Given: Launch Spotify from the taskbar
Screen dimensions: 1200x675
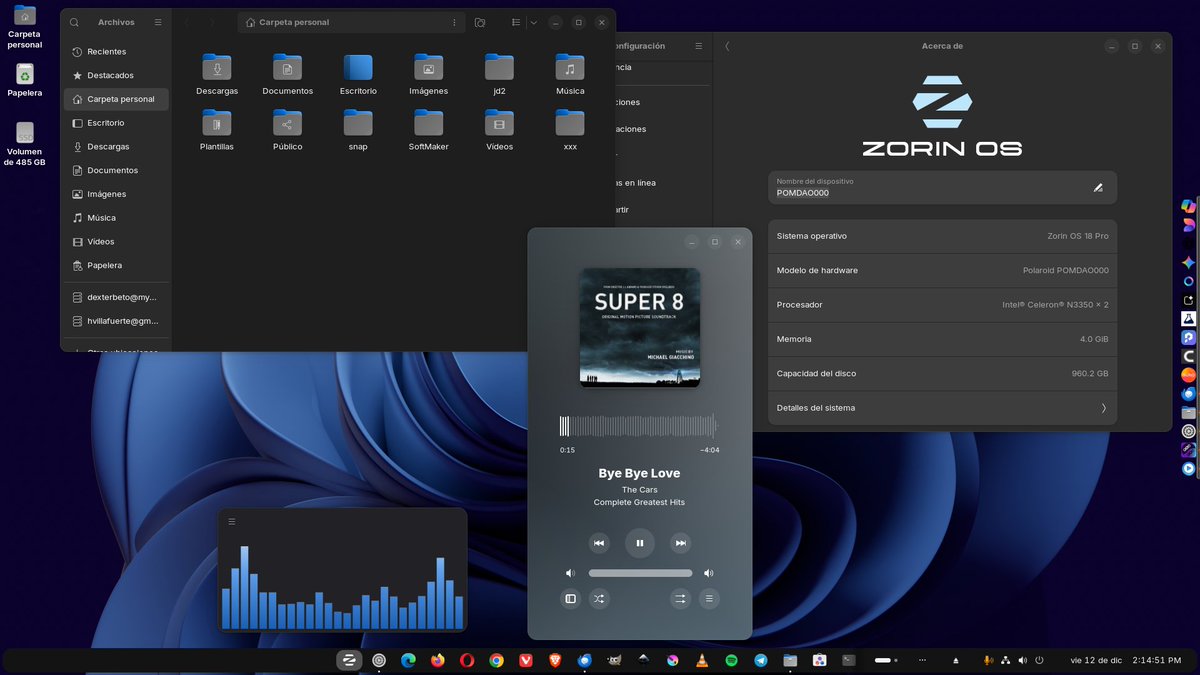Looking at the screenshot, I should pyautogui.click(x=731, y=660).
